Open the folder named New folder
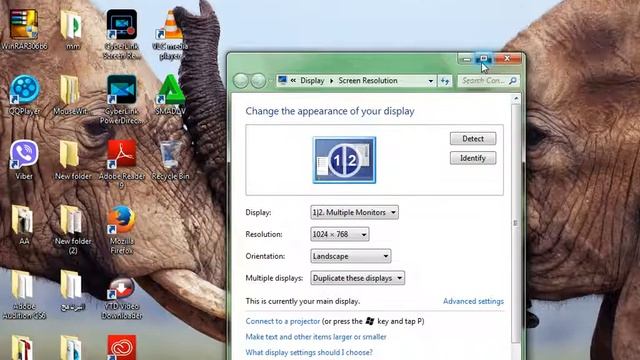This screenshot has height=360, width=640. (73, 160)
